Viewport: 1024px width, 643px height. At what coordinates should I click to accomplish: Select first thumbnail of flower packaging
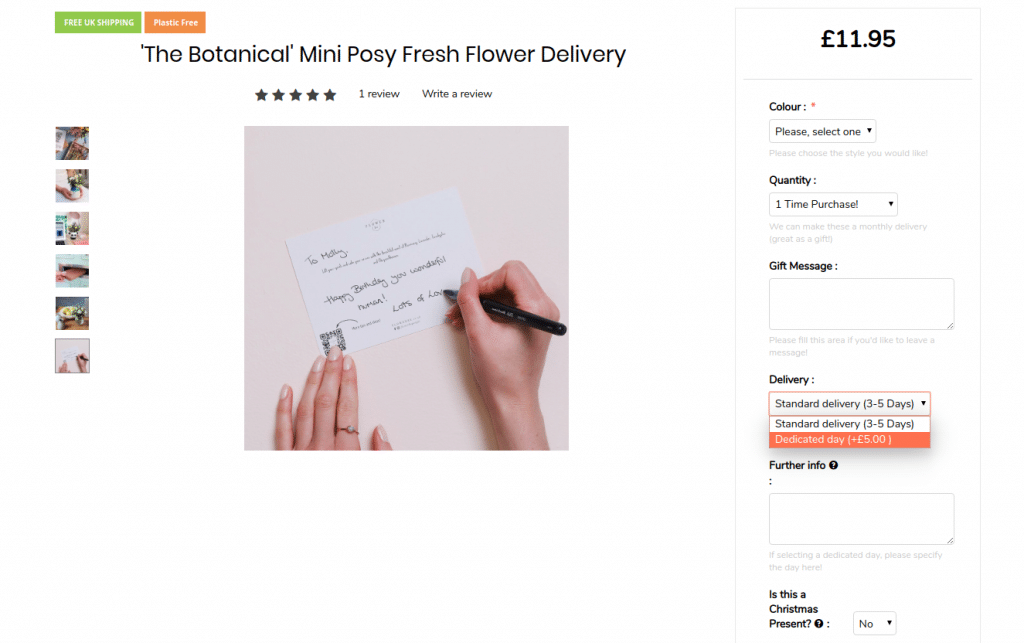coord(72,143)
